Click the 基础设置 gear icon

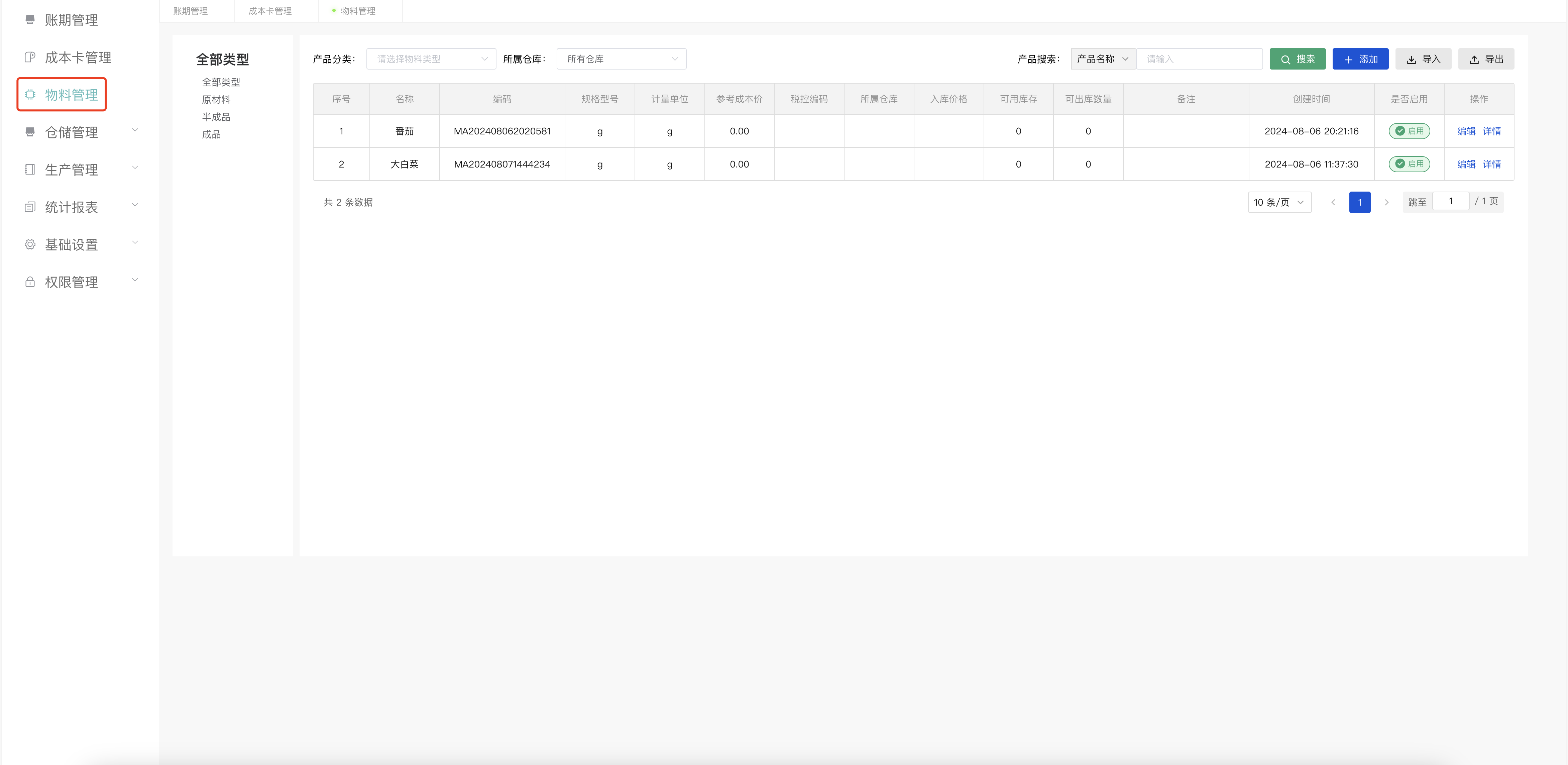click(30, 245)
